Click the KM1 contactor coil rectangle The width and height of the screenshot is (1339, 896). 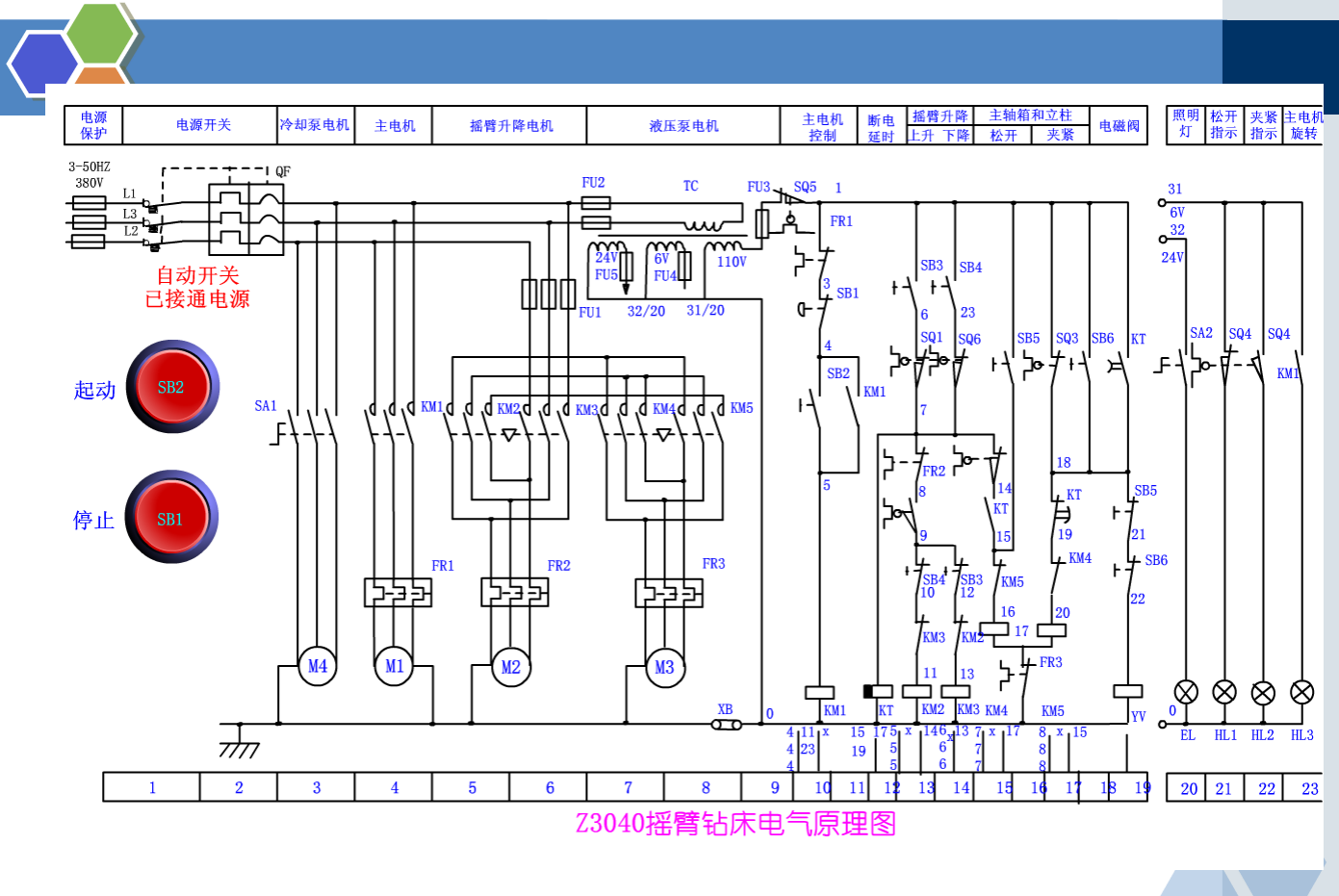(x=819, y=692)
